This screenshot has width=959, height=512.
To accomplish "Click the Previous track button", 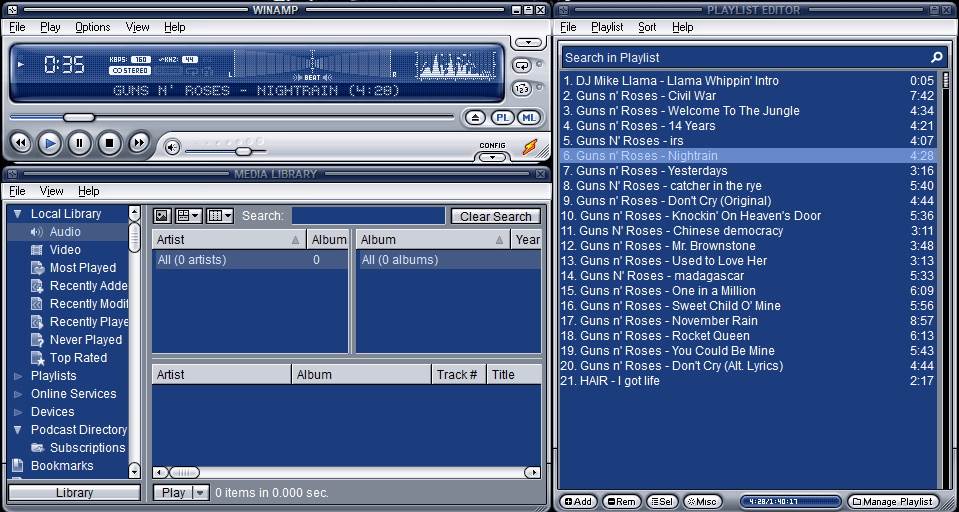I will pos(19,143).
